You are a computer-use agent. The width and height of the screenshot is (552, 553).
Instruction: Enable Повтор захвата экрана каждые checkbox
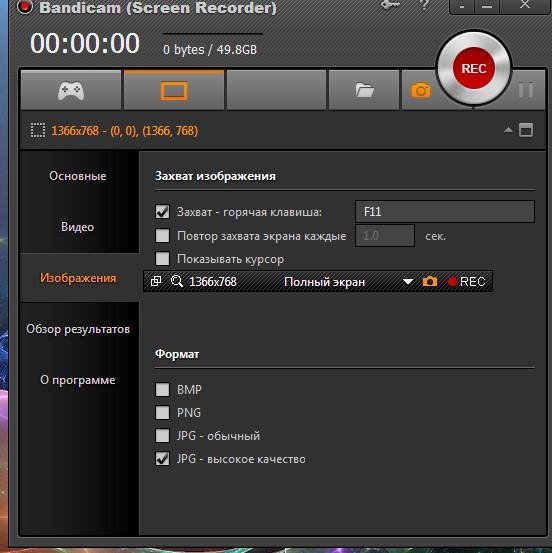tap(162, 236)
